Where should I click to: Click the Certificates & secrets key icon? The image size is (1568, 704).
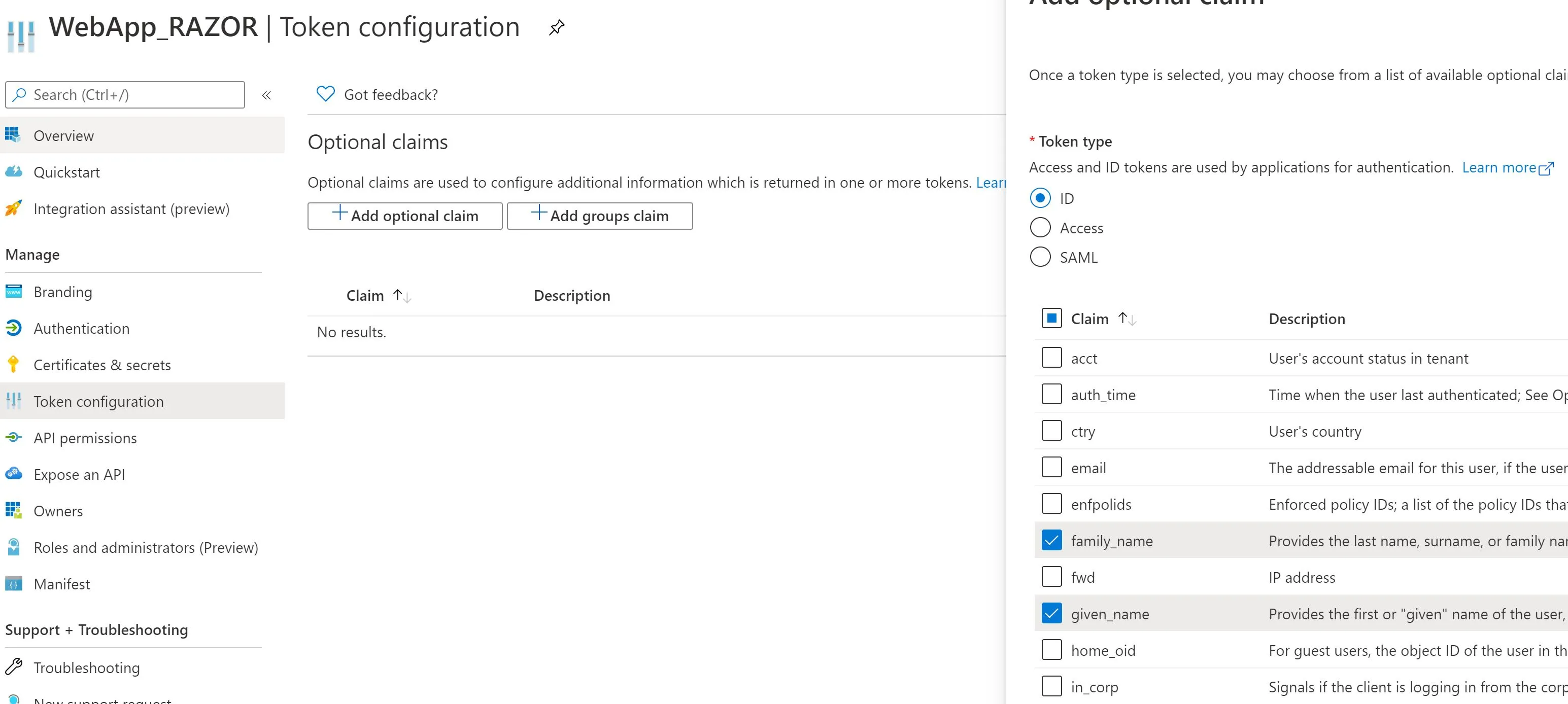click(x=13, y=365)
